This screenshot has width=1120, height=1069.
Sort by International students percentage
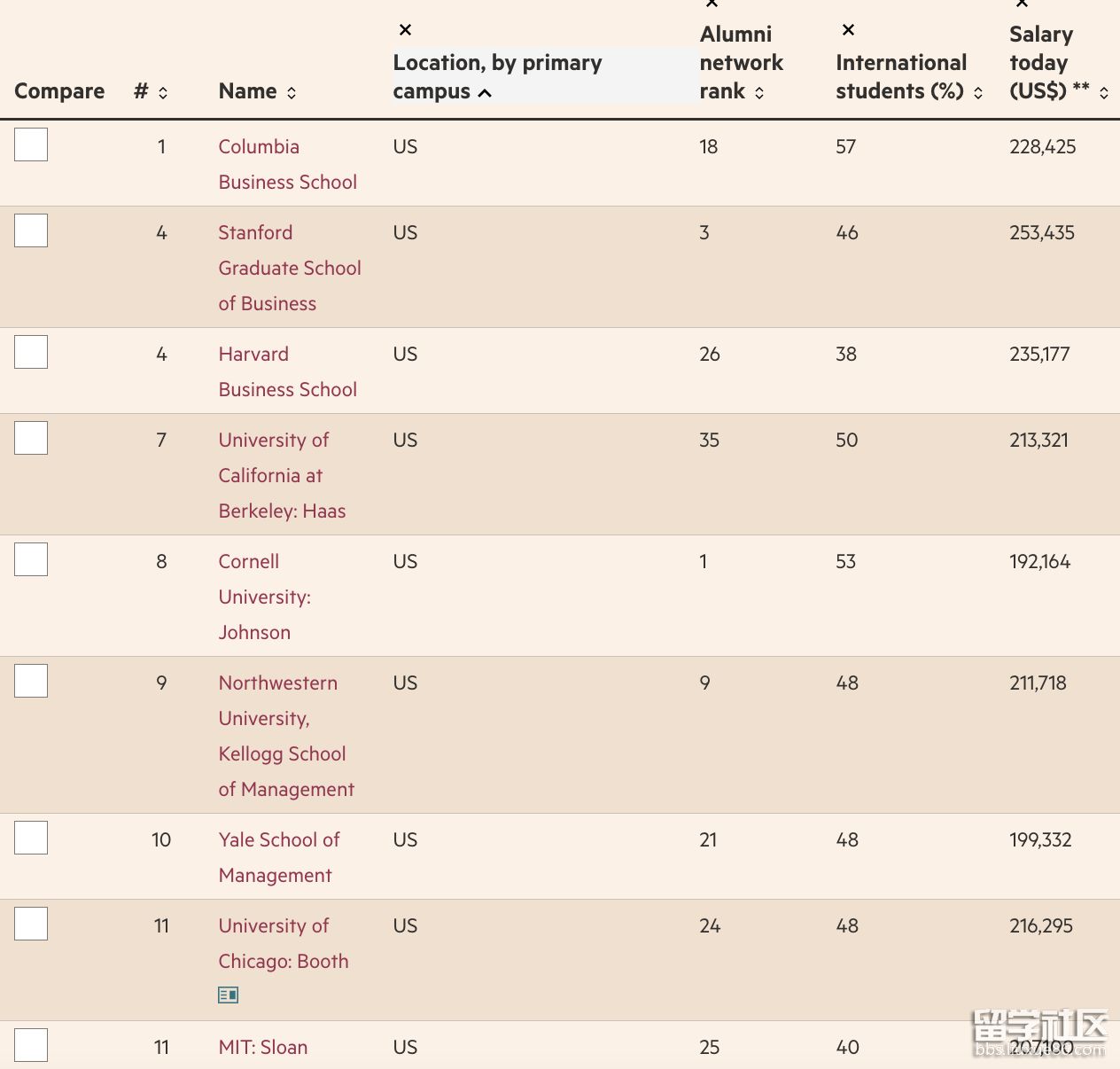[978, 92]
